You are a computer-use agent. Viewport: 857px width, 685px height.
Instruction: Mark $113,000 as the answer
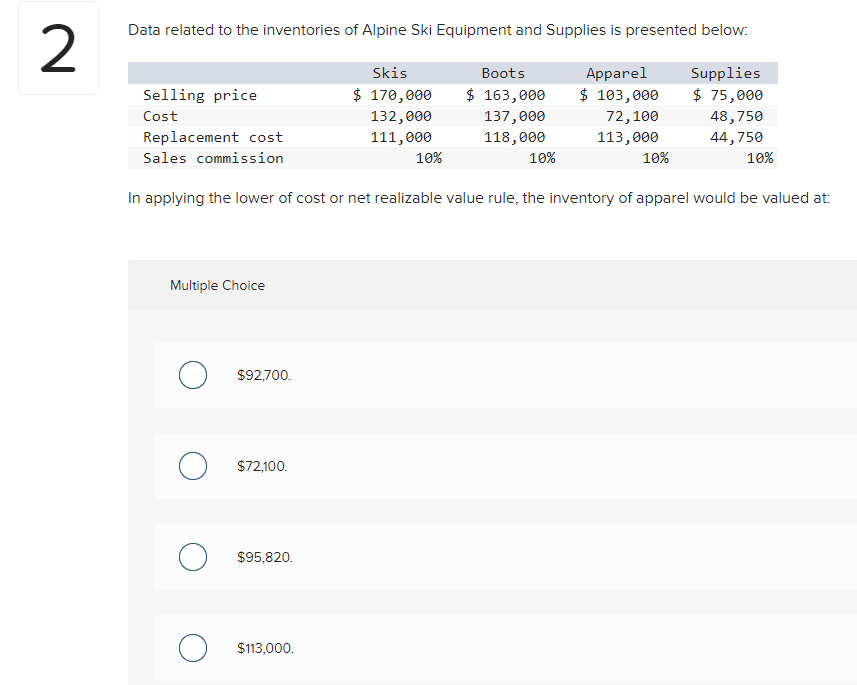(x=193, y=648)
